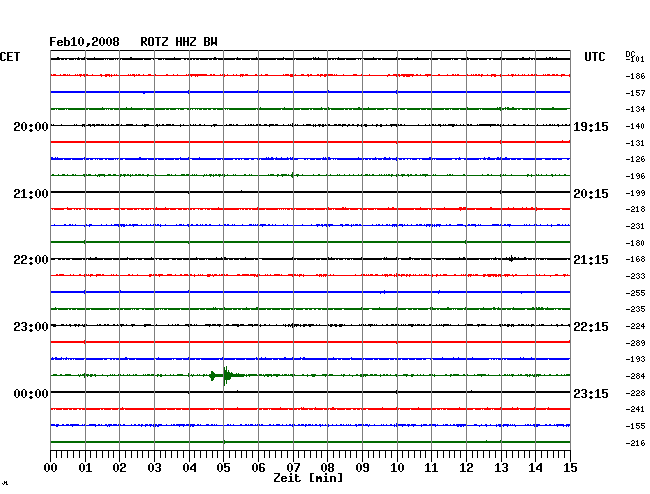Screen dimensions: 650x494
Task: Click the date label "Feb10,2008"
Action: click(84, 42)
